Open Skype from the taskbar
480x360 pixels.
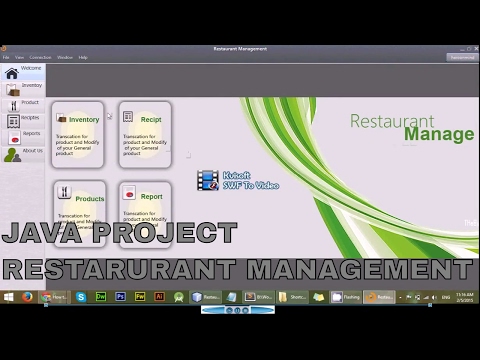coord(81,297)
